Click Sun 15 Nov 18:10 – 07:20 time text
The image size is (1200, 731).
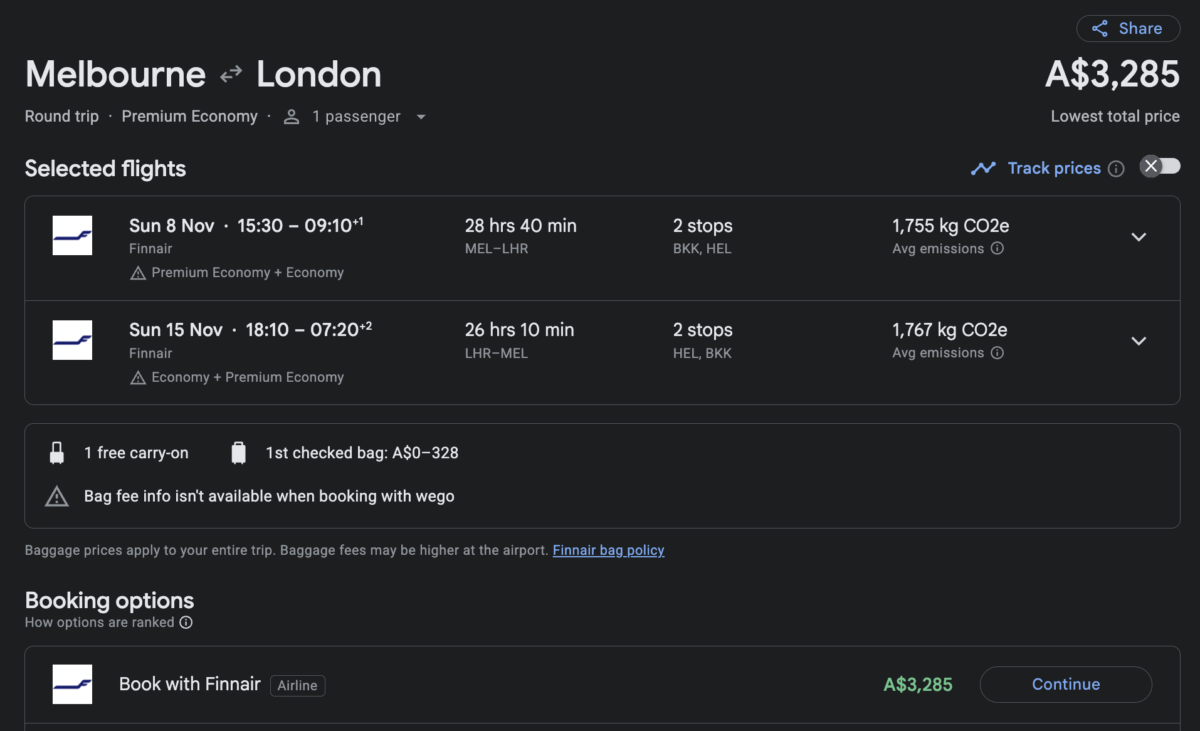[x=251, y=330]
